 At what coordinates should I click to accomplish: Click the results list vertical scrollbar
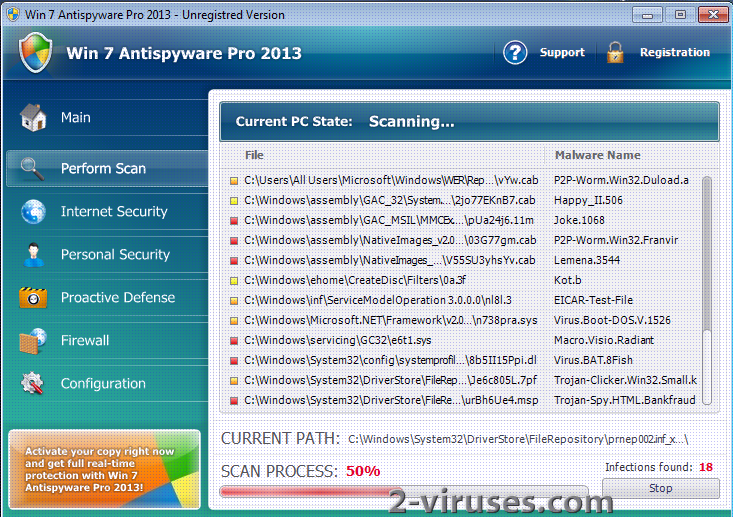click(x=707, y=290)
